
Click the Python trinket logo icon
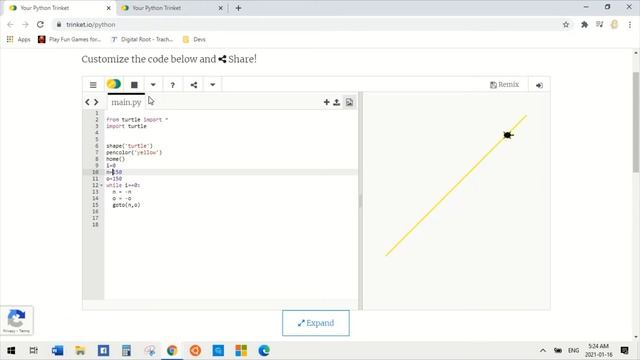point(113,84)
